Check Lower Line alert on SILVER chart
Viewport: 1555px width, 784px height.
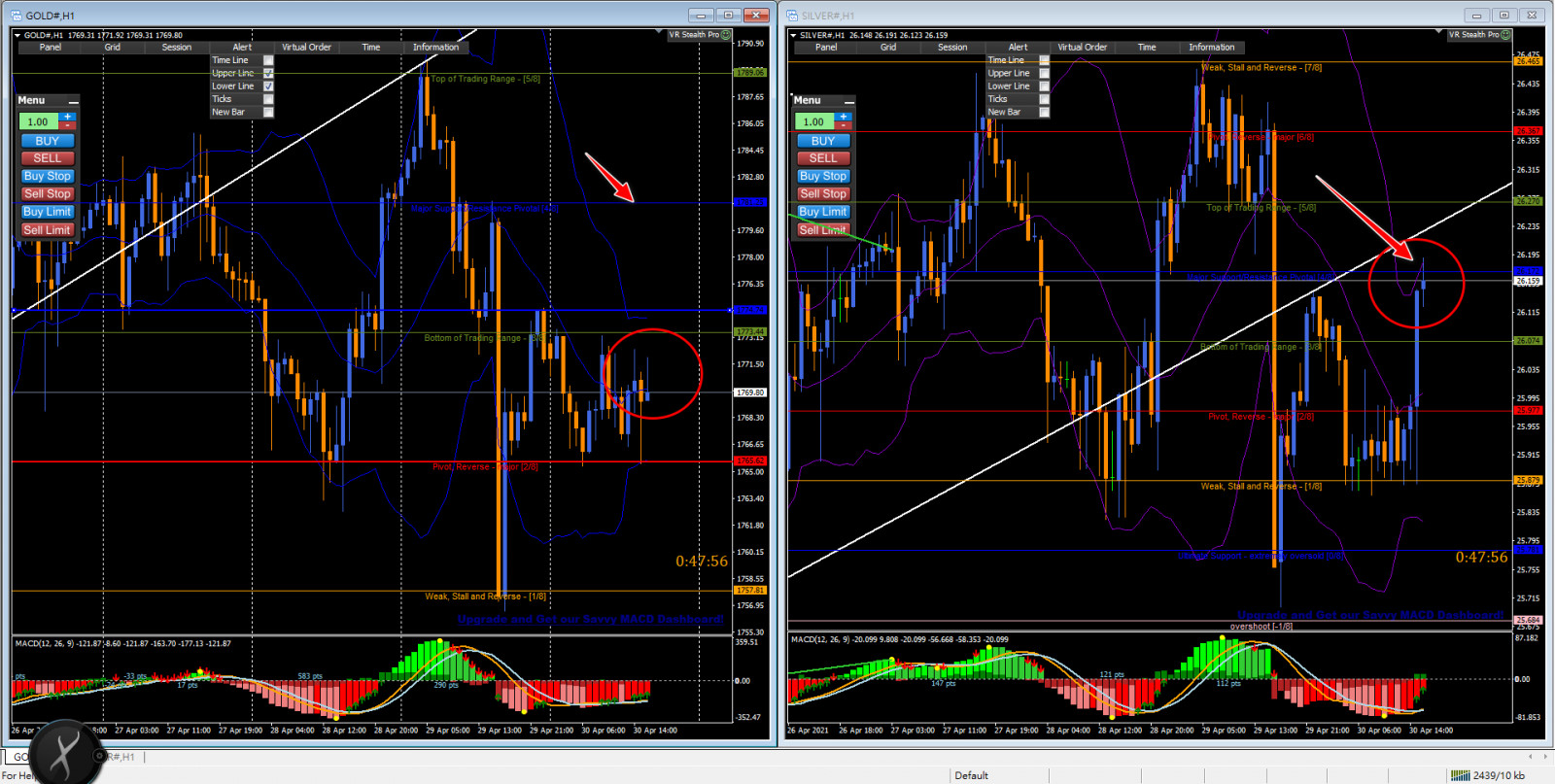click(1044, 86)
